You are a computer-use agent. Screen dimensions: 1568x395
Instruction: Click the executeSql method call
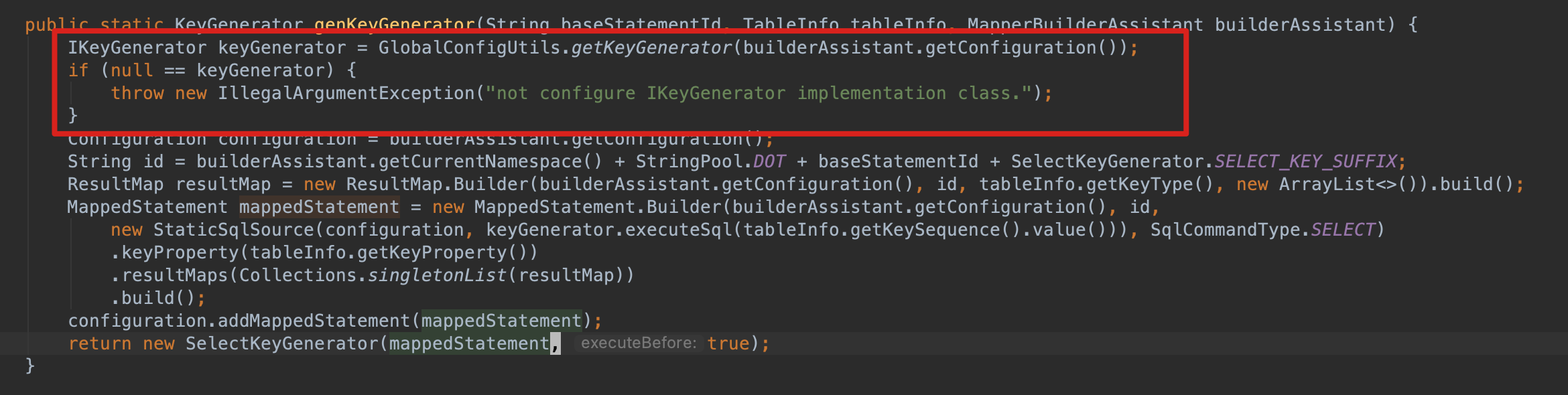point(678,230)
